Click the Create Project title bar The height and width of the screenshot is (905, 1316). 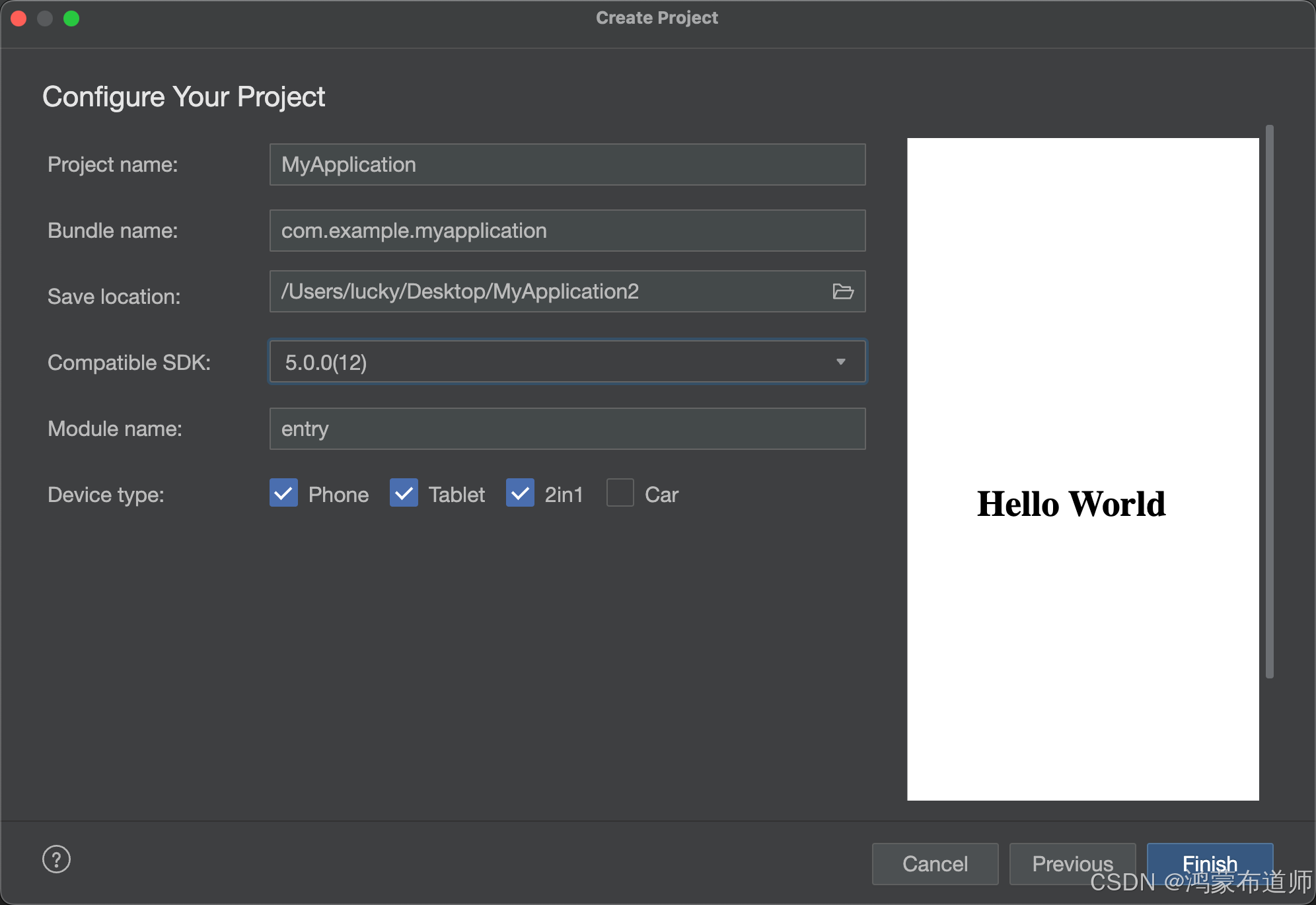pyautogui.click(x=657, y=18)
